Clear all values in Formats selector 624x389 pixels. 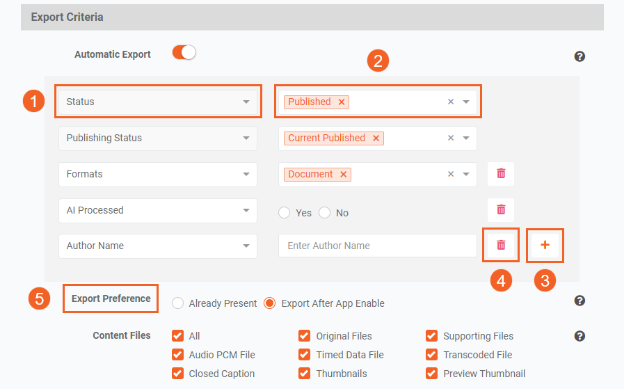pos(450,174)
